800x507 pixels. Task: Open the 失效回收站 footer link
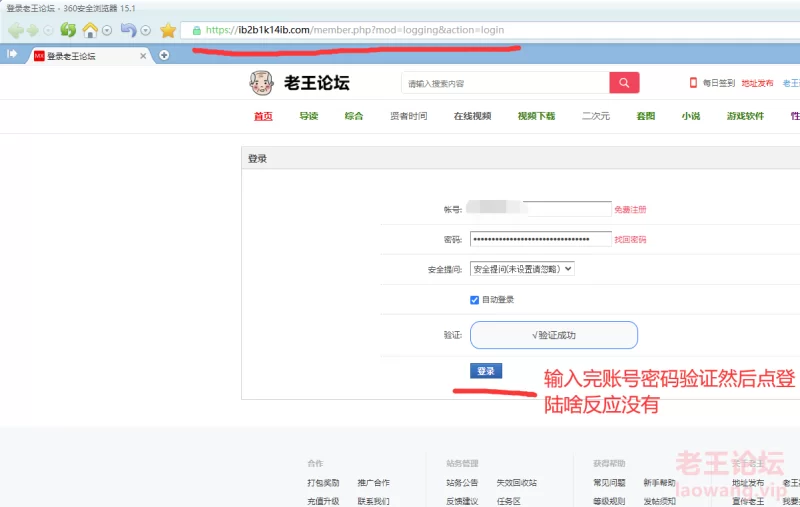pos(516,483)
